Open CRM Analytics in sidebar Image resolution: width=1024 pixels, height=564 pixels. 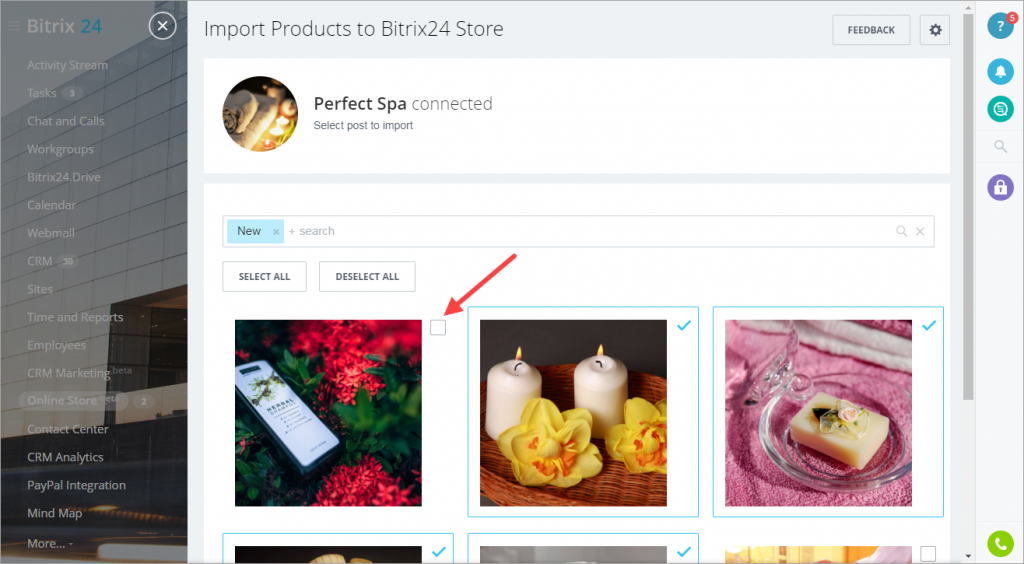[x=65, y=457]
